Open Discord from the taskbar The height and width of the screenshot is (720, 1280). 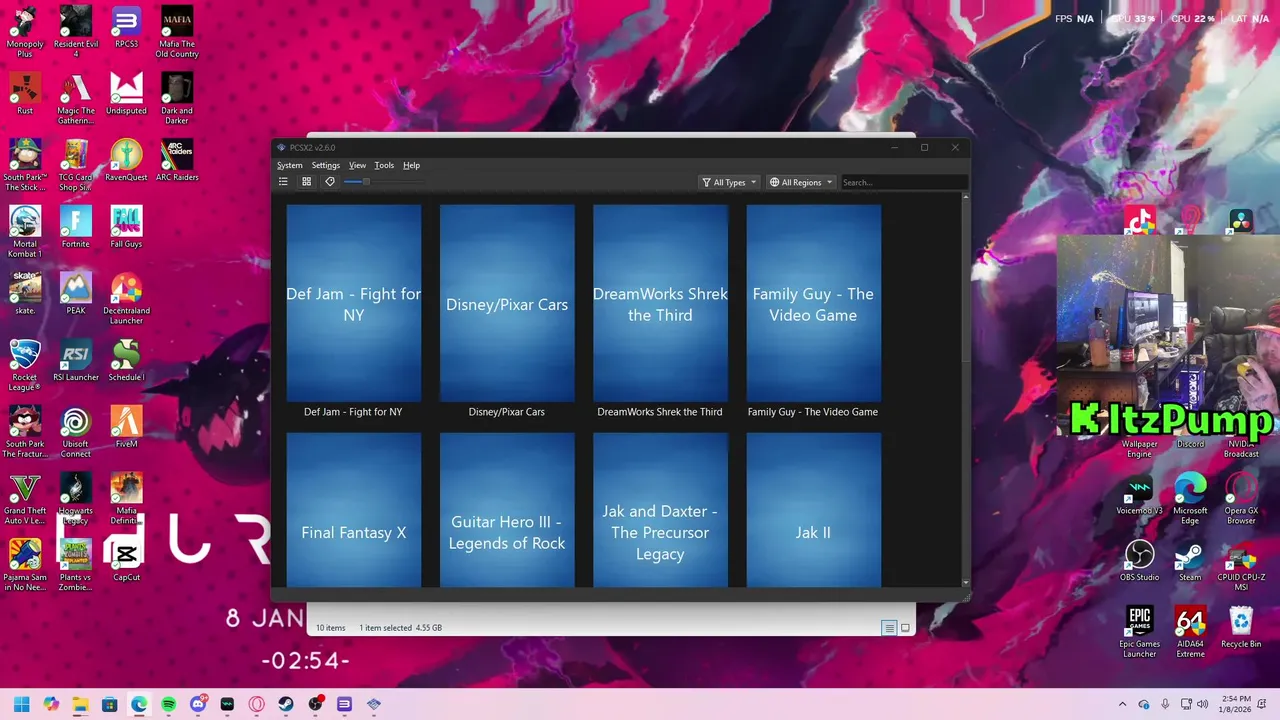pyautogui.click(x=198, y=704)
